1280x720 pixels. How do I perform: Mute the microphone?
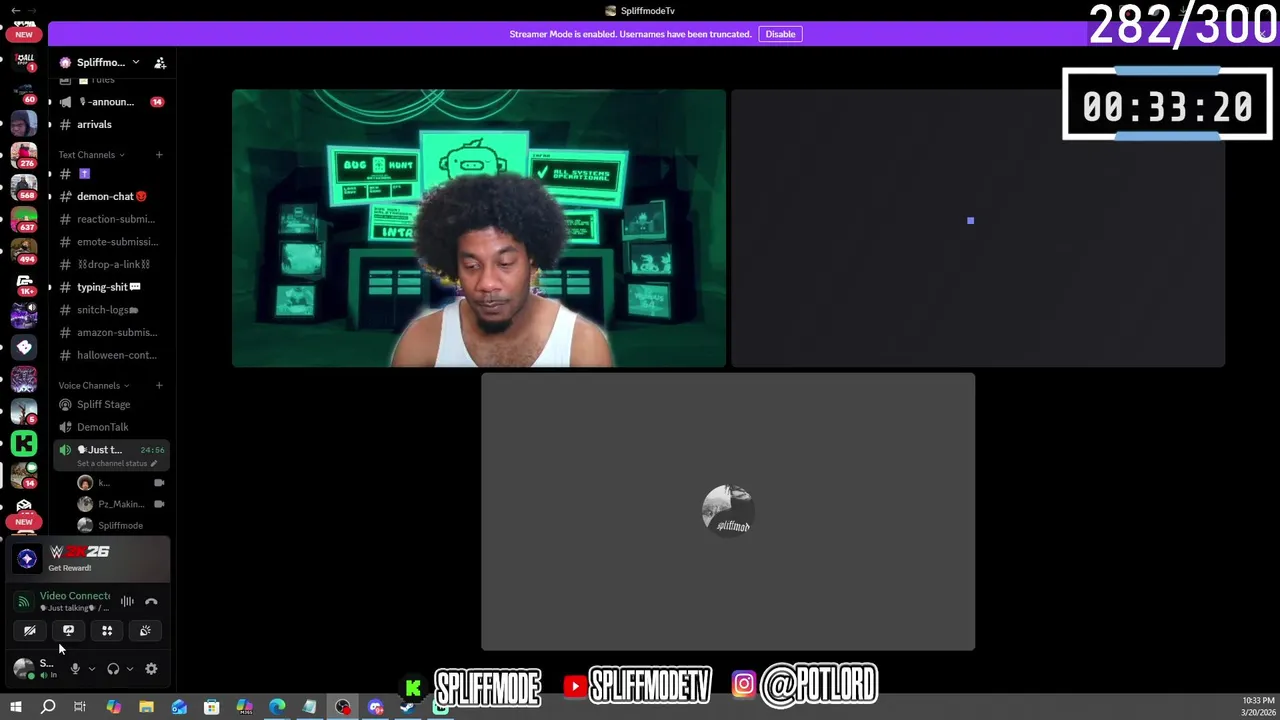(x=75, y=669)
